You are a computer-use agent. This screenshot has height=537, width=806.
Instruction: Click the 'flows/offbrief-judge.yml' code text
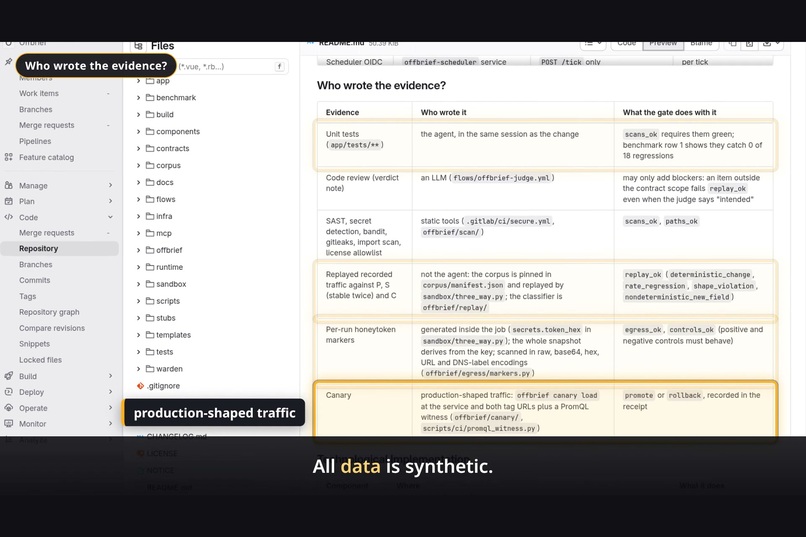[x=502, y=178]
